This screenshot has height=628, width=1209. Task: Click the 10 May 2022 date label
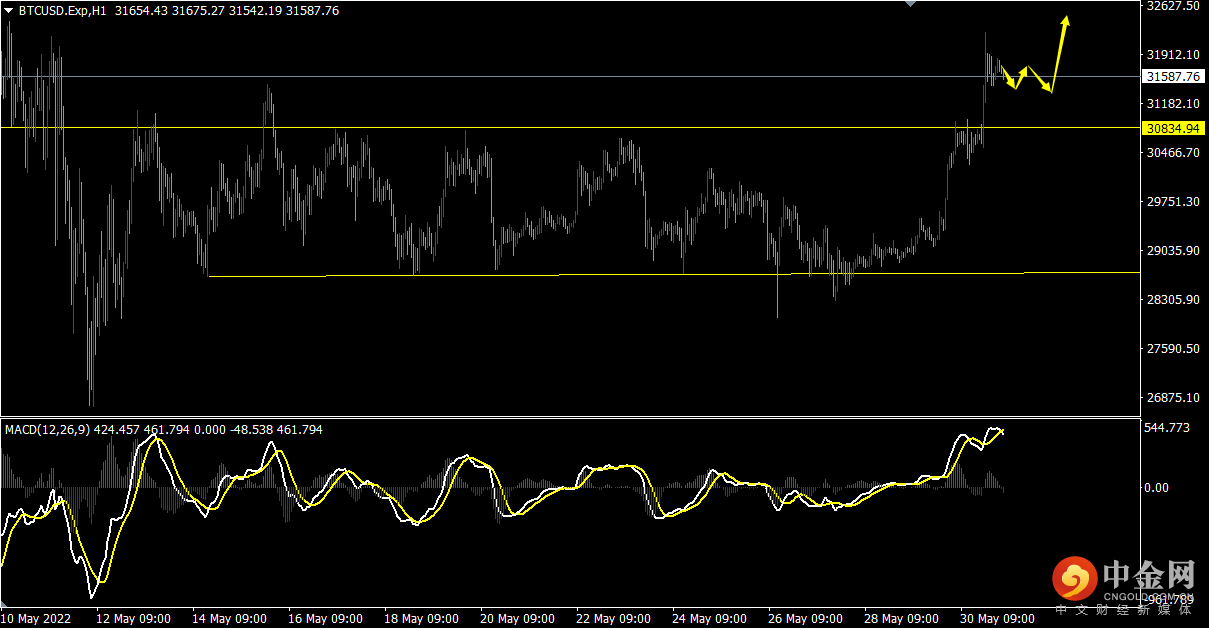pos(36,618)
